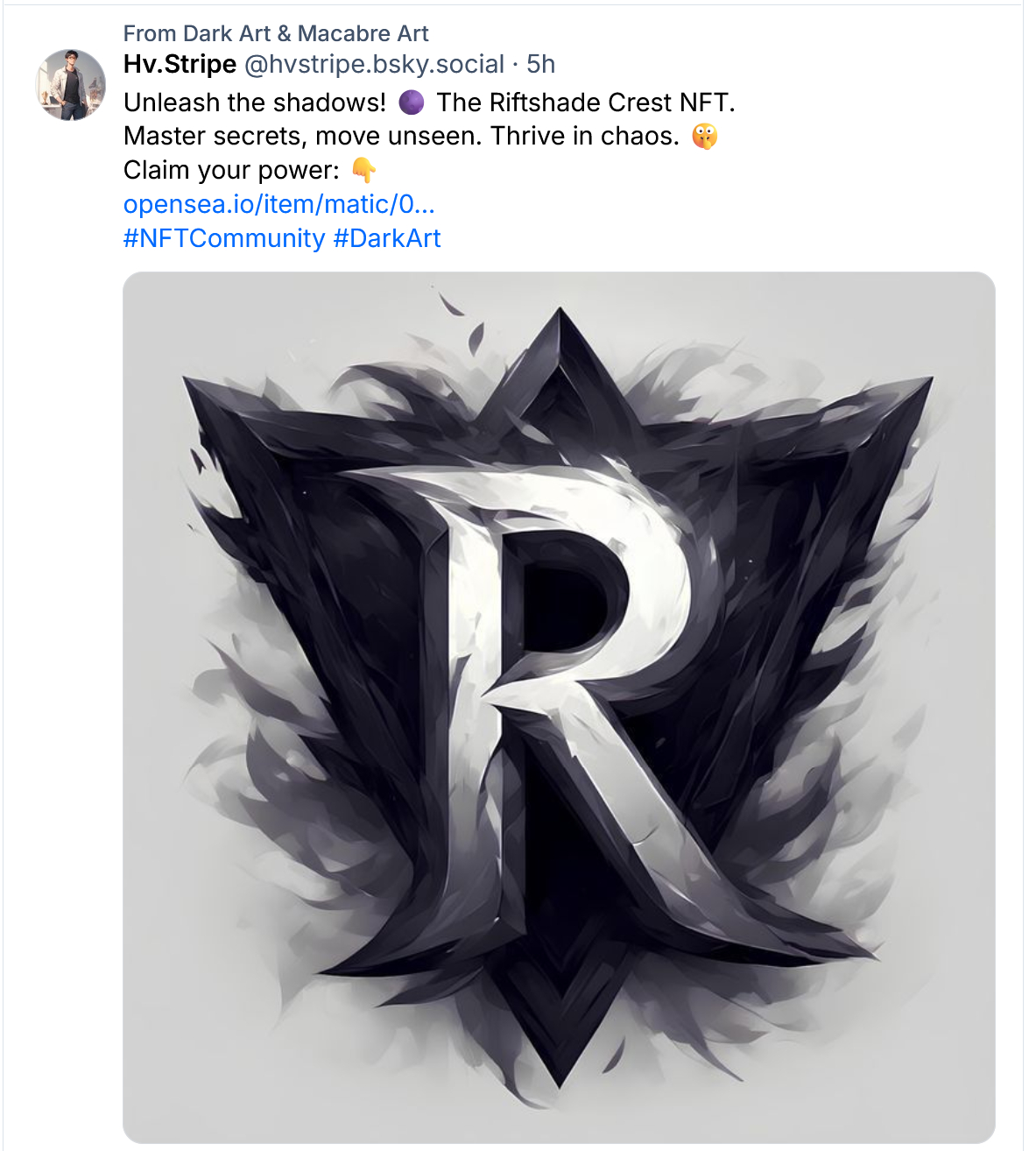This screenshot has width=1036, height=1151.
Task: Click the 5h post timestamp
Action: (541, 64)
